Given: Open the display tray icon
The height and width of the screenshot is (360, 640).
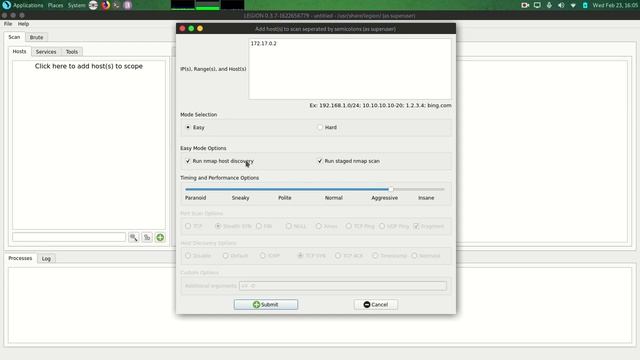Looking at the screenshot, I should [537, 5].
